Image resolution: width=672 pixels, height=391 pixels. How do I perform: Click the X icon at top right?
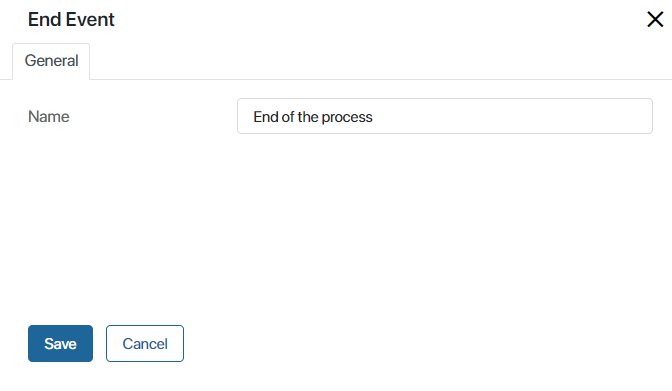click(655, 19)
